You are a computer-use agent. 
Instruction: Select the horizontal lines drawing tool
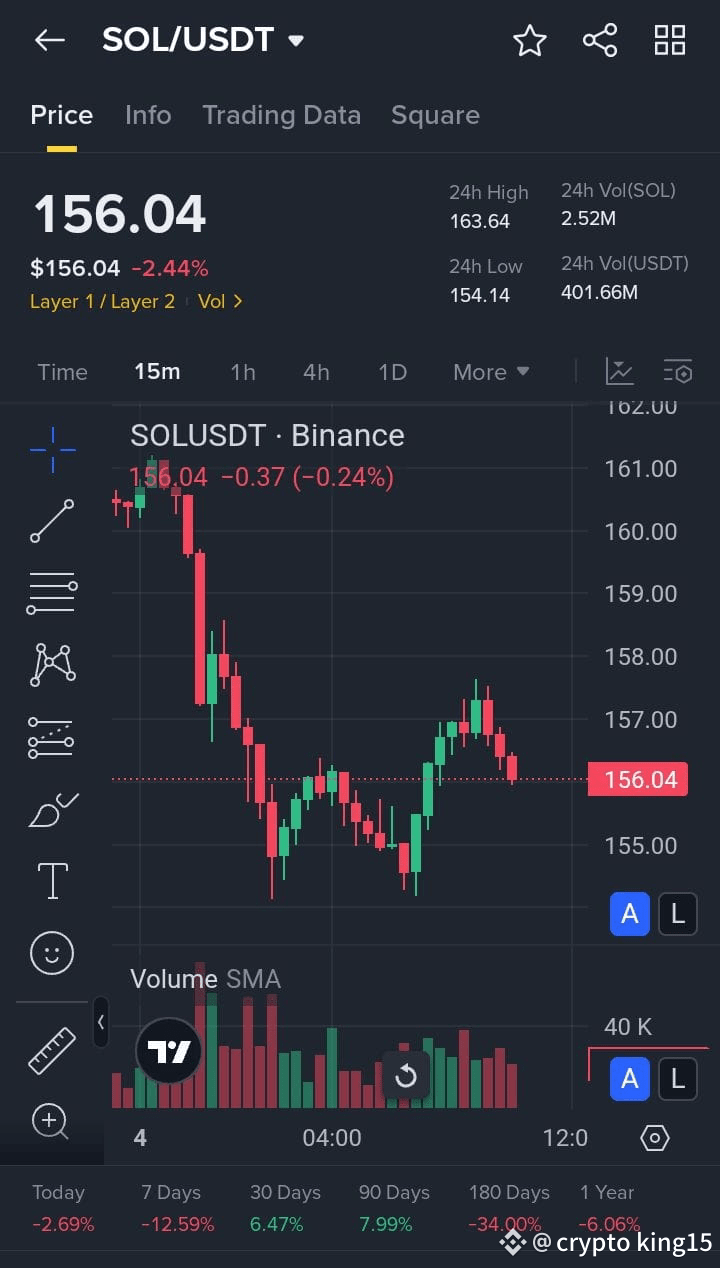pyautogui.click(x=50, y=592)
